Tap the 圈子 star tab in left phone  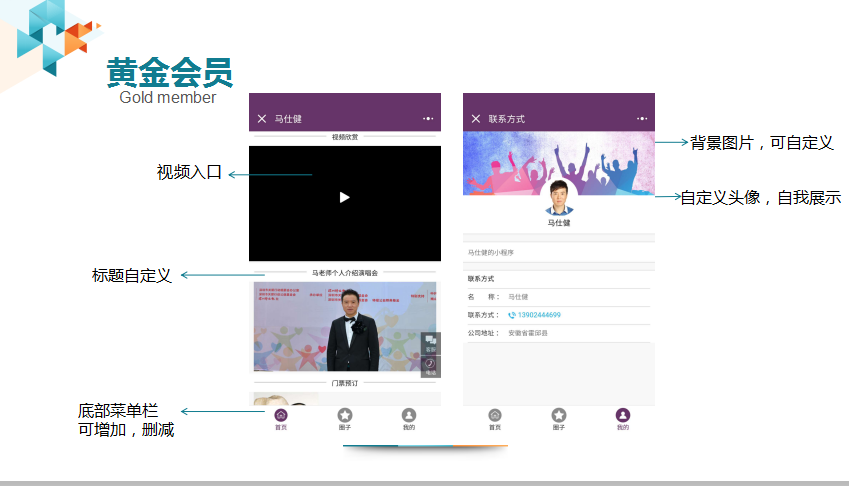point(345,417)
